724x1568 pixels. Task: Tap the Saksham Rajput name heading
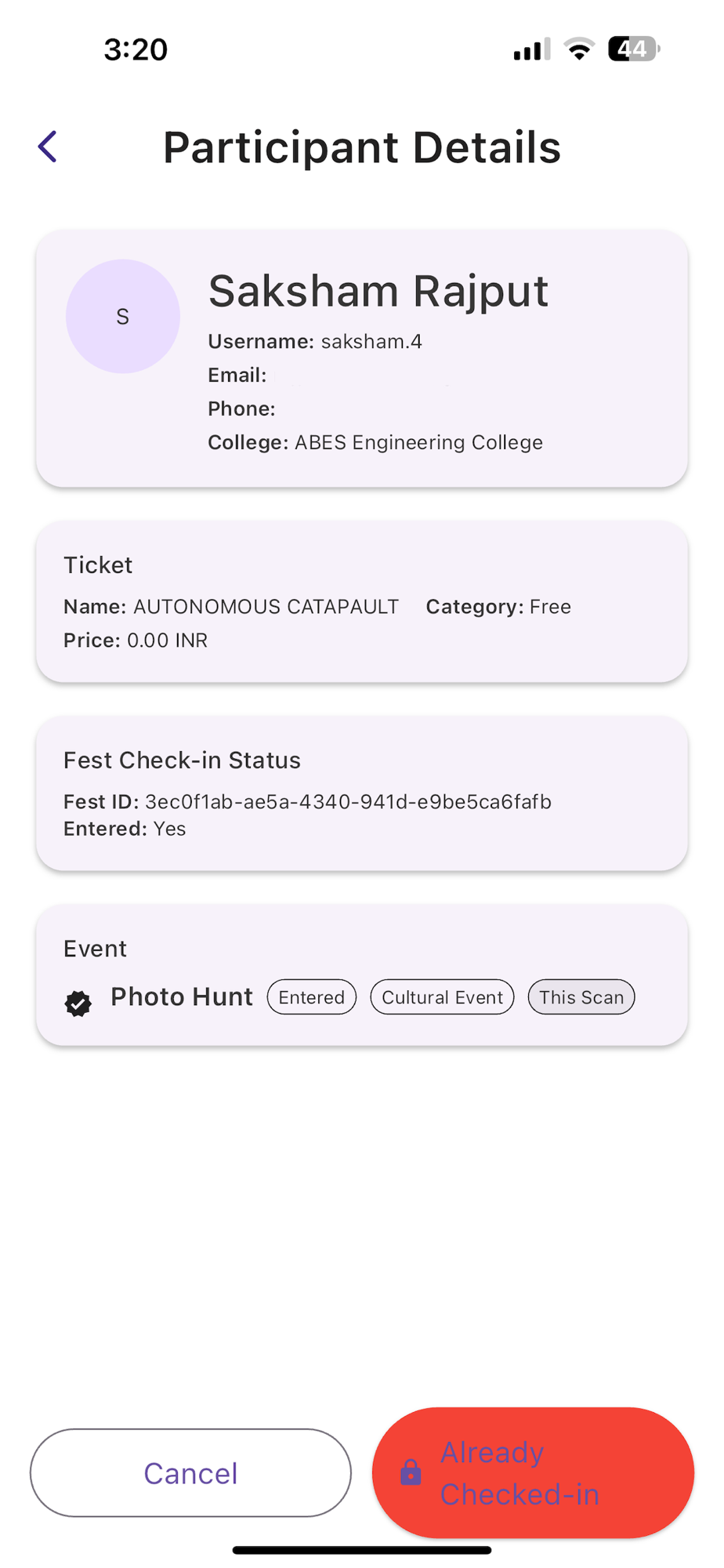tap(378, 291)
